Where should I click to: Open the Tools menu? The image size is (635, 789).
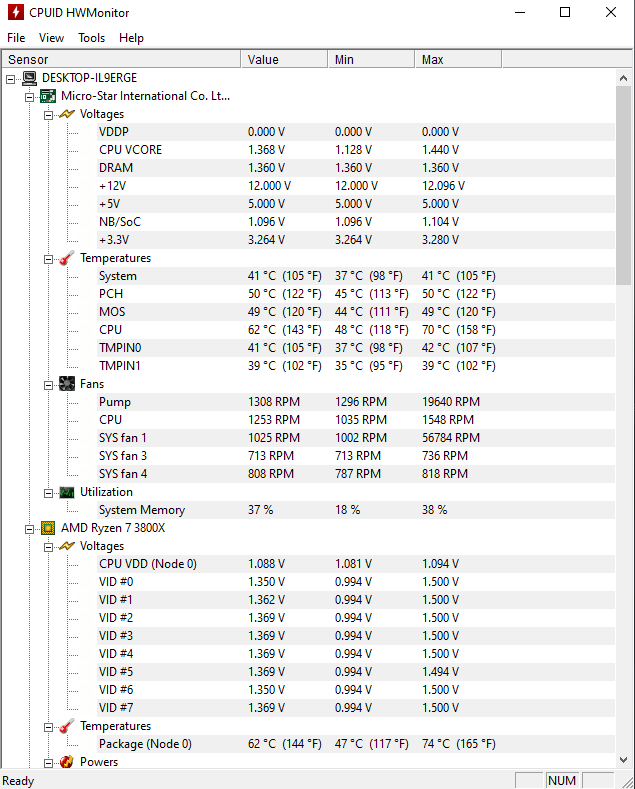92,38
